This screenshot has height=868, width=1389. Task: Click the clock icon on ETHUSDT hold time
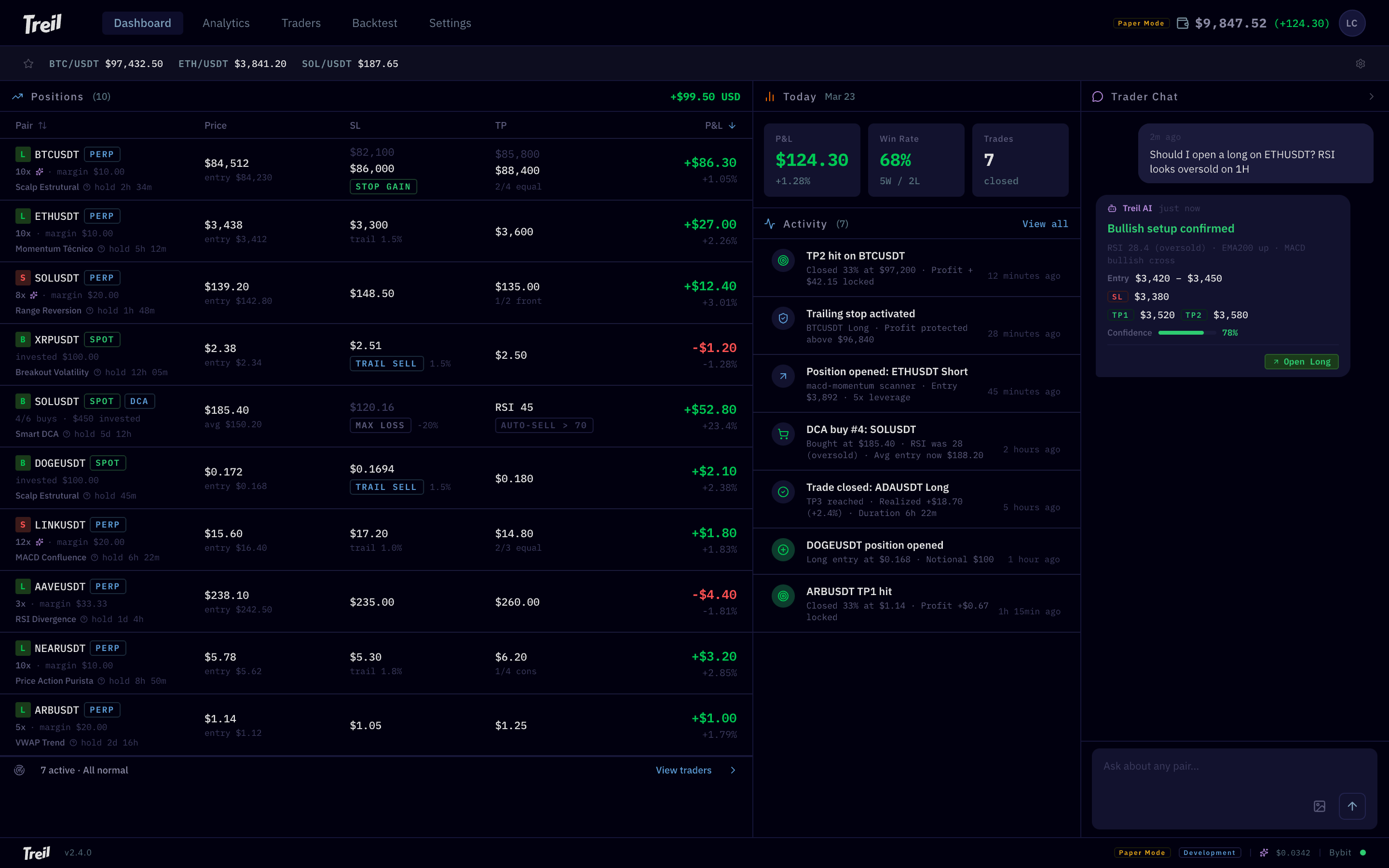coord(101,249)
